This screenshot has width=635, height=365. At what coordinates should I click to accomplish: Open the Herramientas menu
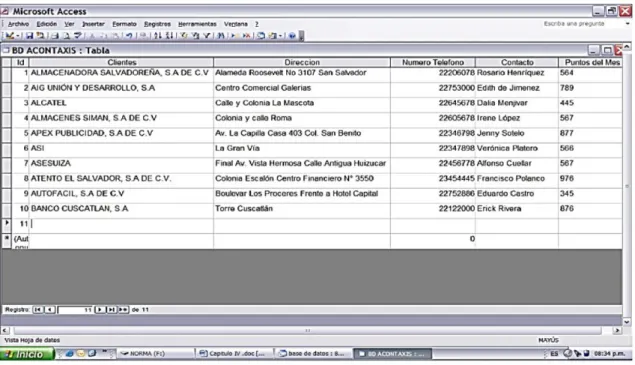coord(197,24)
